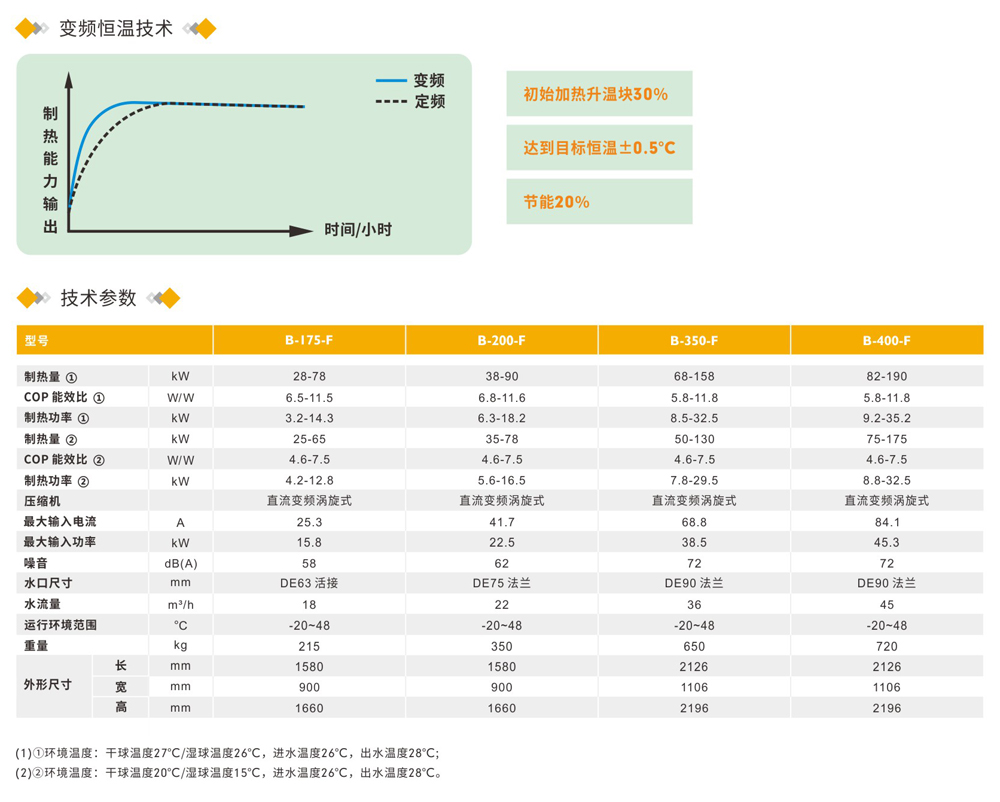Select the 型号 header cell
This screenshot has width=1000, height=802.
pyautogui.click(x=115, y=340)
